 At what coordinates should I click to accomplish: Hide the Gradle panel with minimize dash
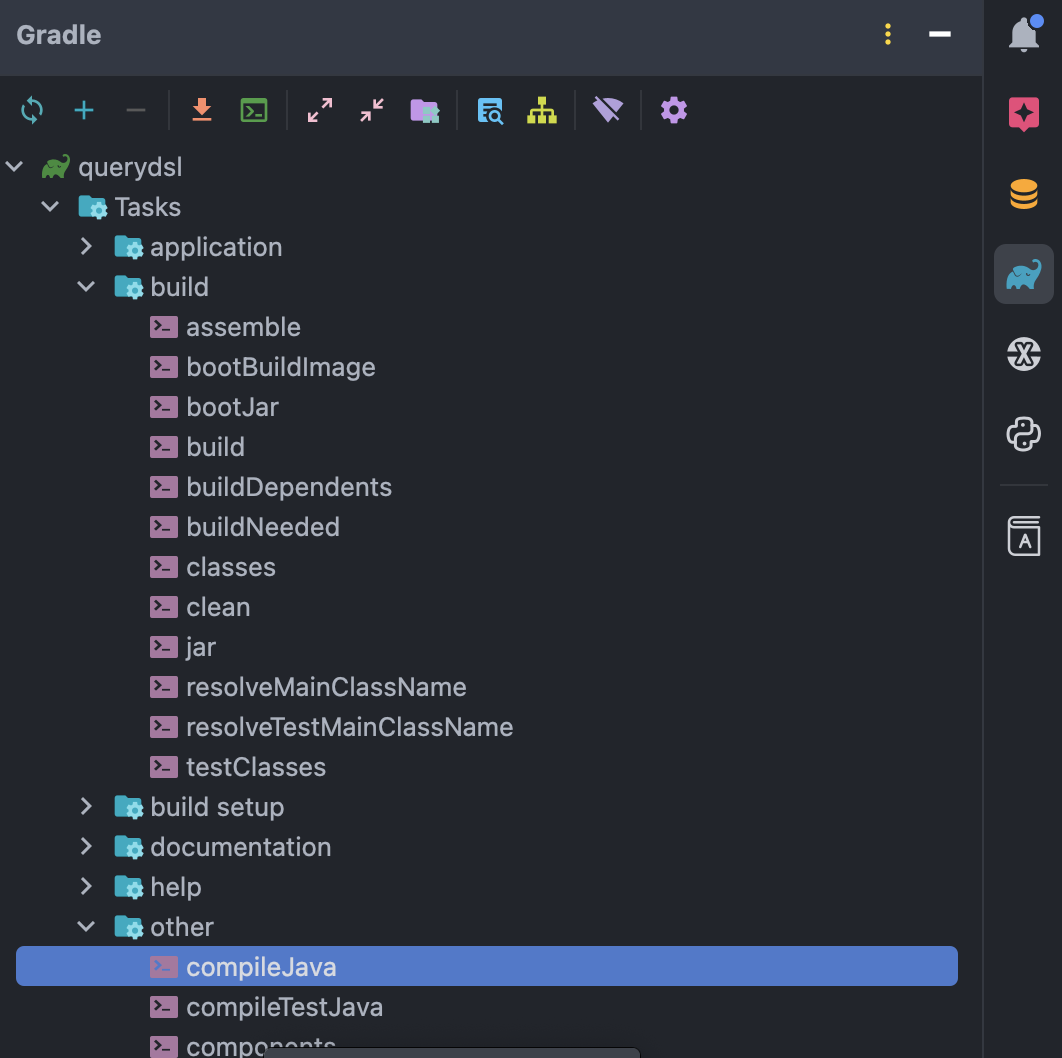[x=940, y=34]
